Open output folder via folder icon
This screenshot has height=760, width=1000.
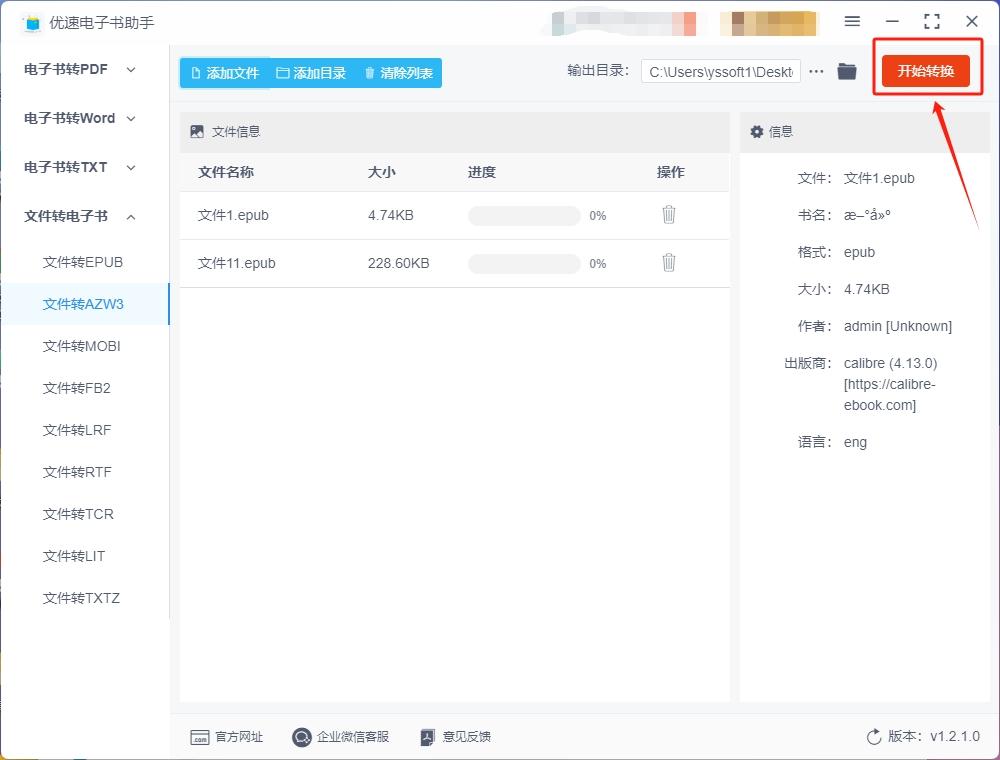click(846, 71)
